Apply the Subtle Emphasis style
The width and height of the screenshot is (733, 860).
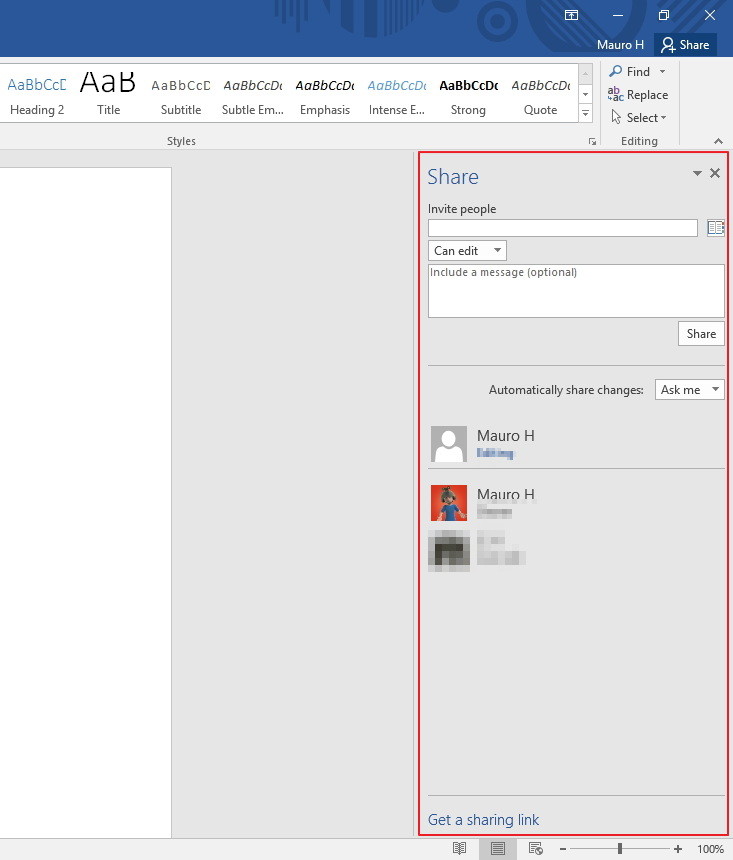pos(252,94)
